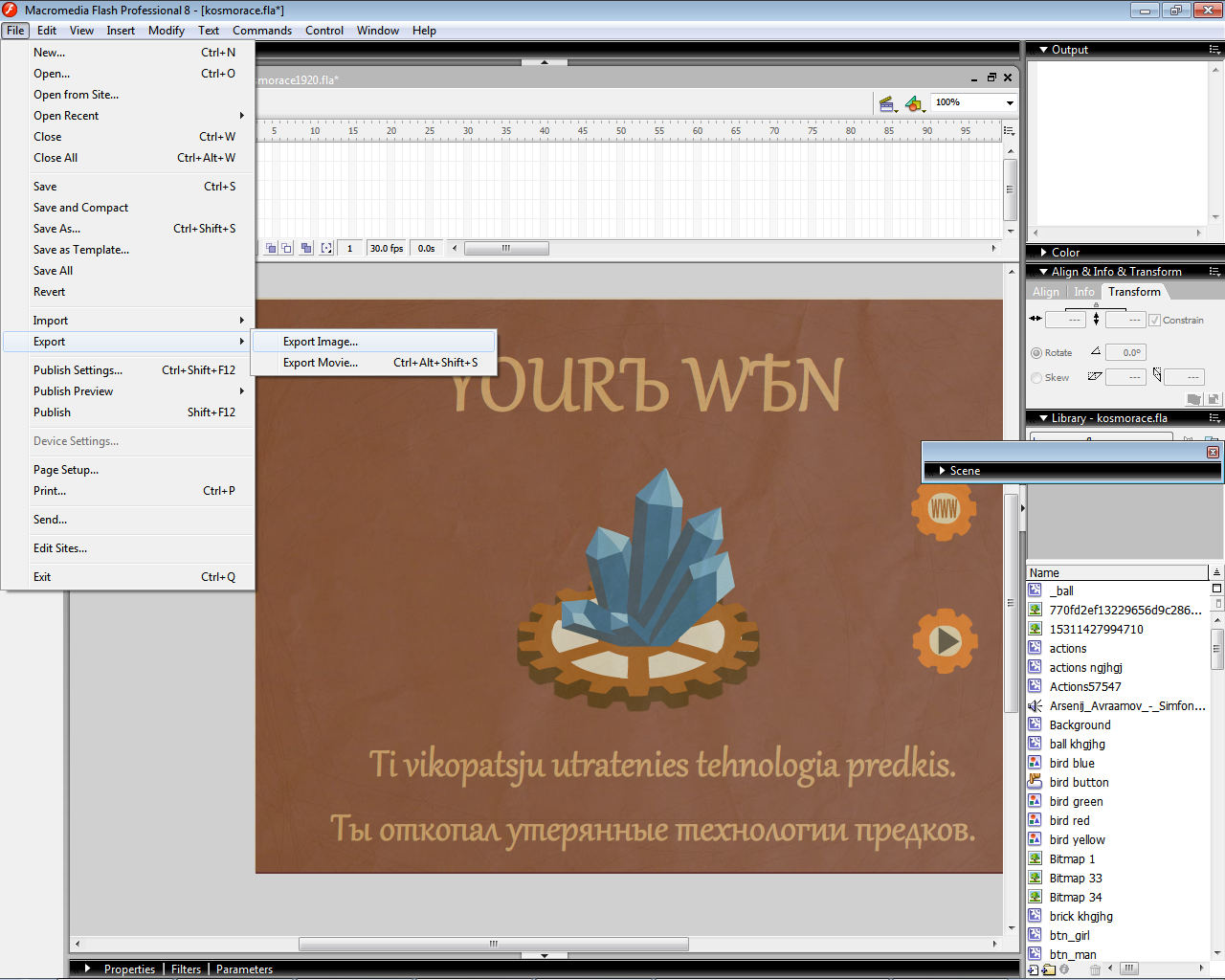1225x980 pixels.
Task: Toggle the Constrain checkbox
Action: [x=1155, y=321]
